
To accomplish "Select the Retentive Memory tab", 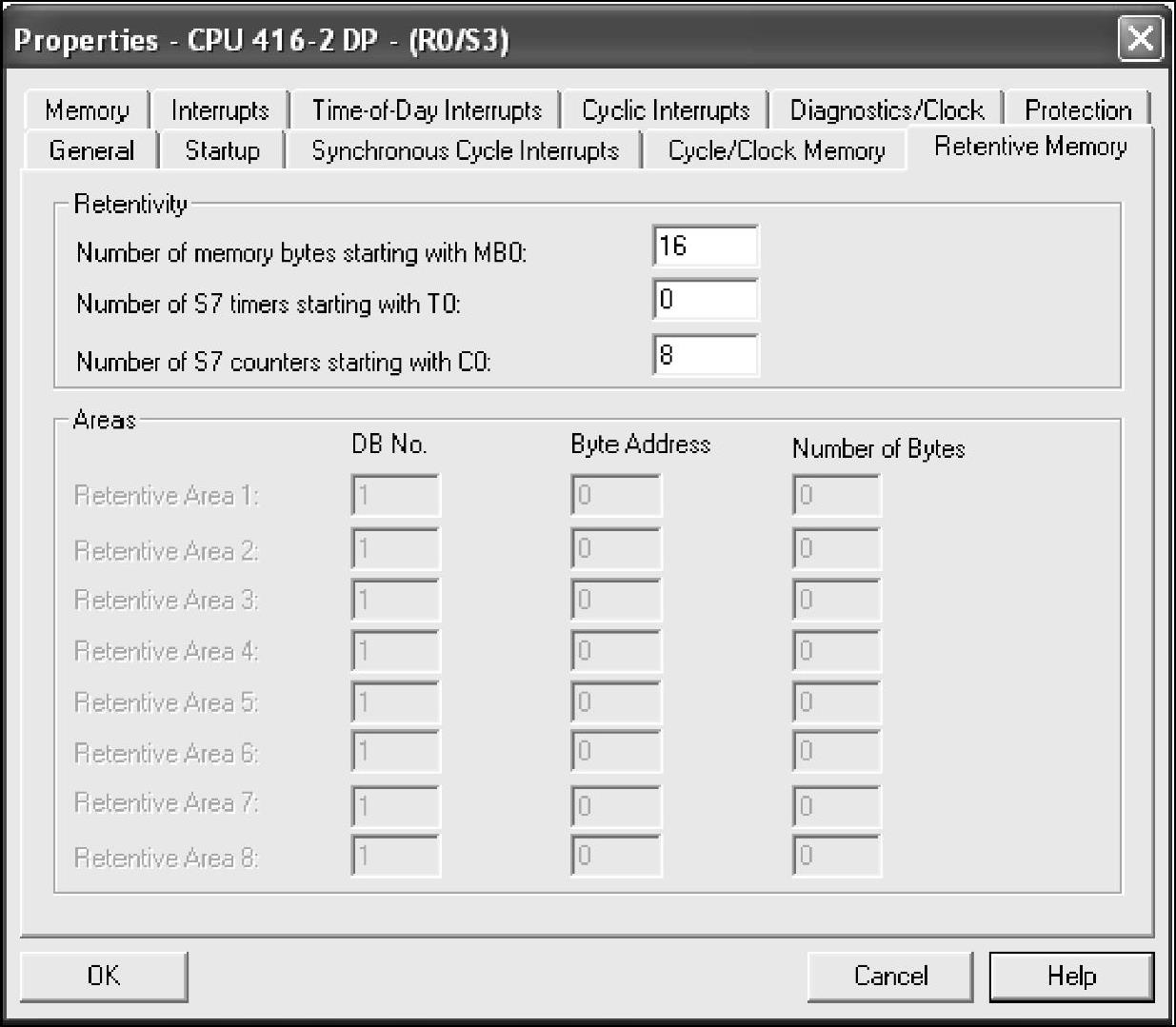I will pos(1030,147).
